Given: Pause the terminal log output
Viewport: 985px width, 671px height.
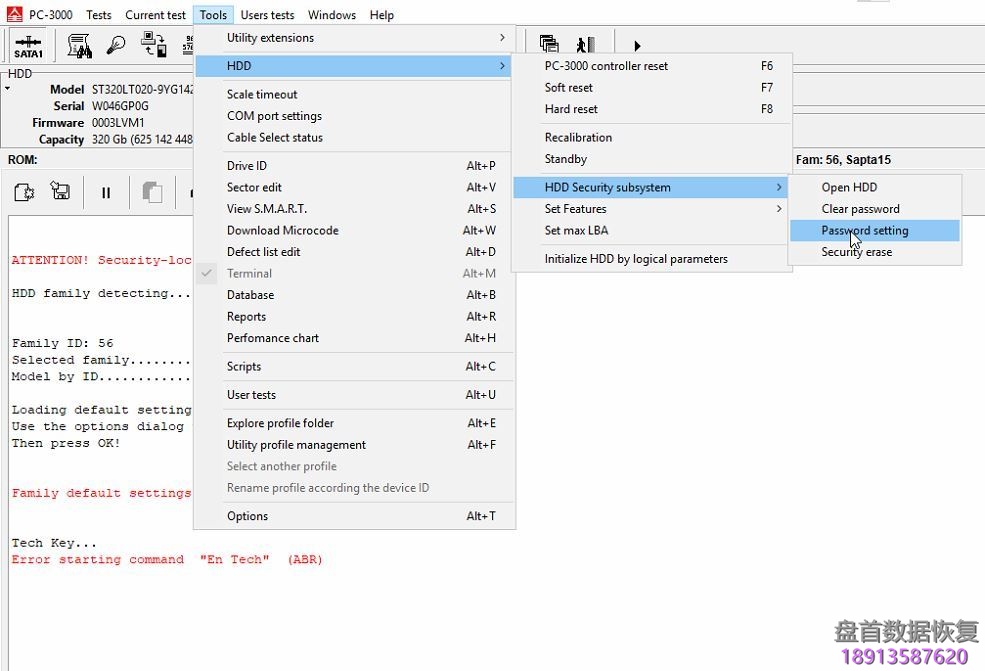Looking at the screenshot, I should click(x=106, y=192).
